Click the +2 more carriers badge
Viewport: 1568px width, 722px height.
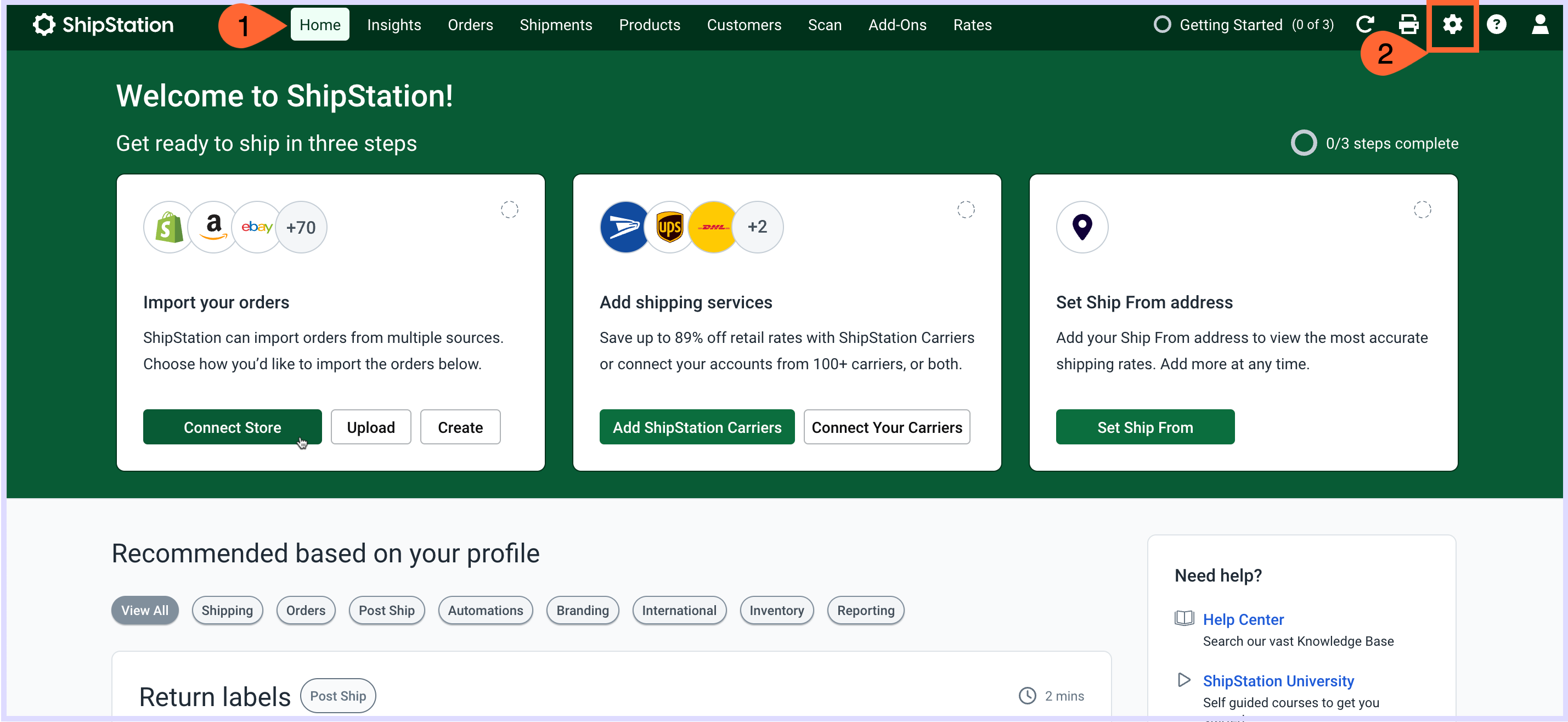point(757,227)
